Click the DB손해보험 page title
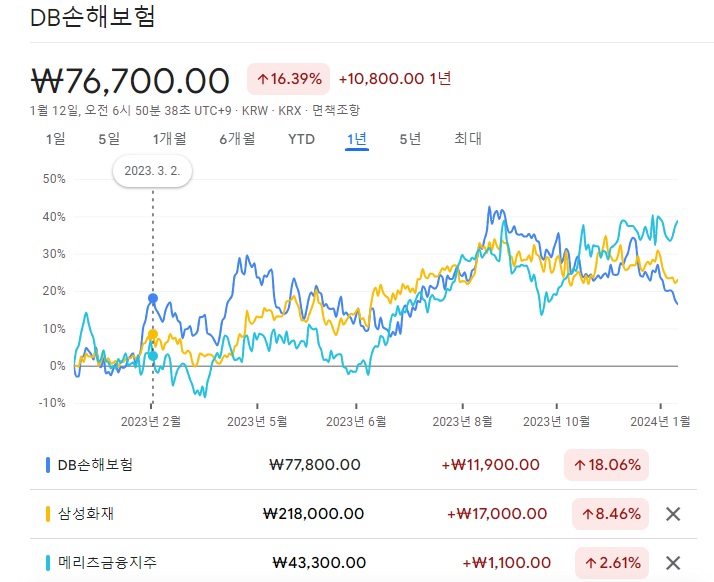The image size is (714, 582). 93,17
